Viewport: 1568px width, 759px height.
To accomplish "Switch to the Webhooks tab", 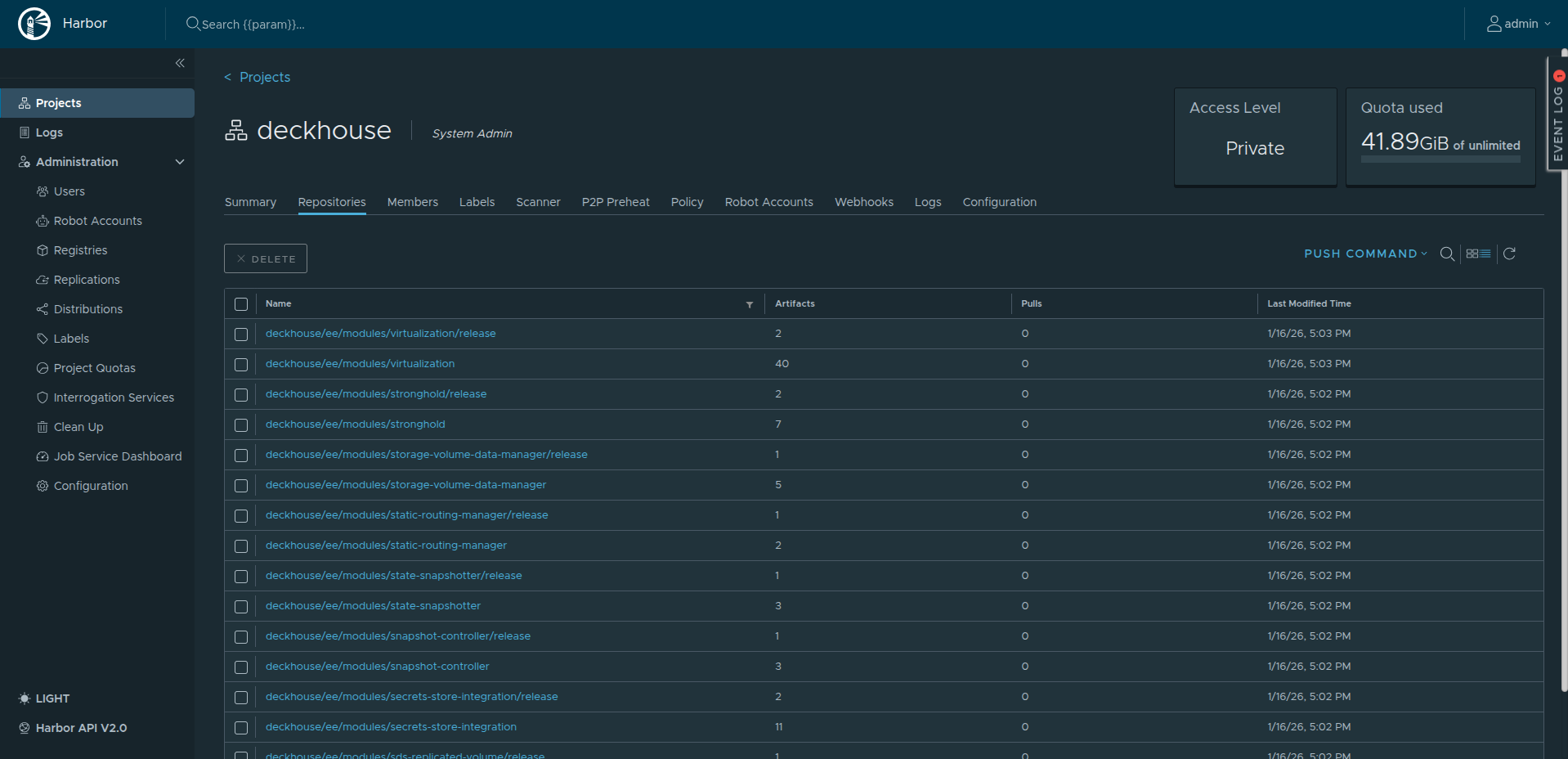I will click(x=863, y=202).
